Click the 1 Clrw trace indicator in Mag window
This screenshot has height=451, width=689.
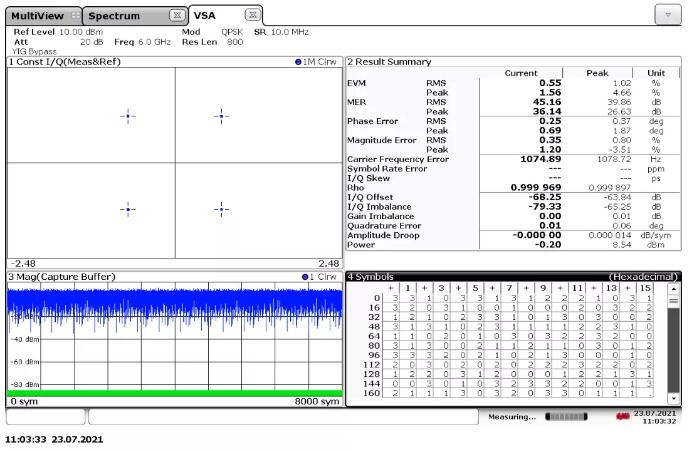pyautogui.click(x=319, y=277)
